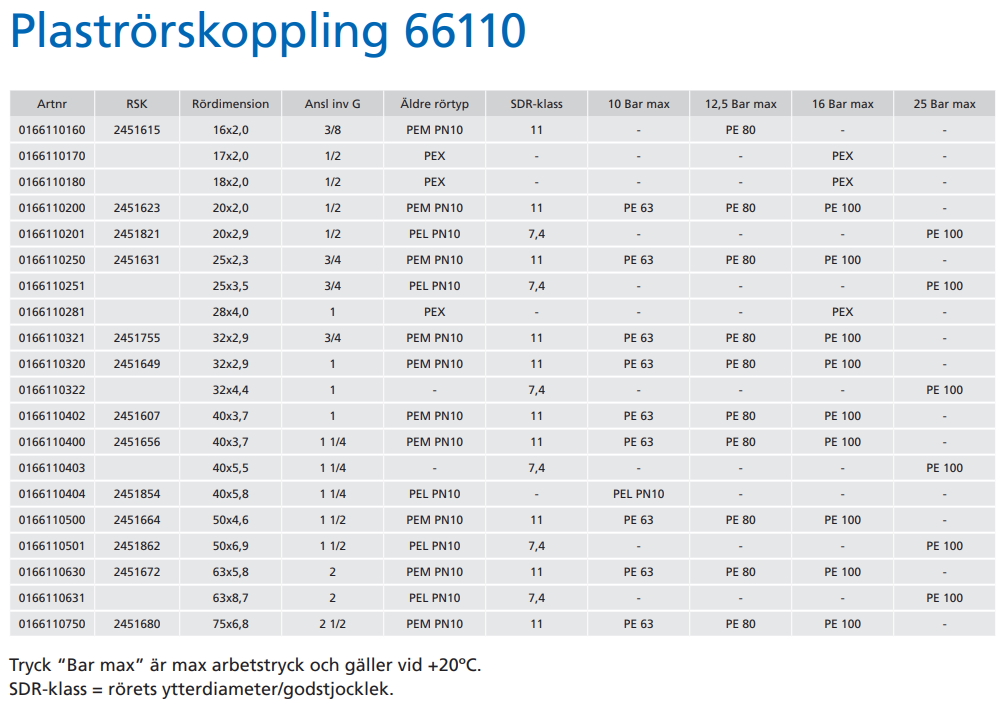Image resolution: width=1005 pixels, height=707 pixels.
Task: Select the 10 Bar max header
Action: tap(638, 104)
